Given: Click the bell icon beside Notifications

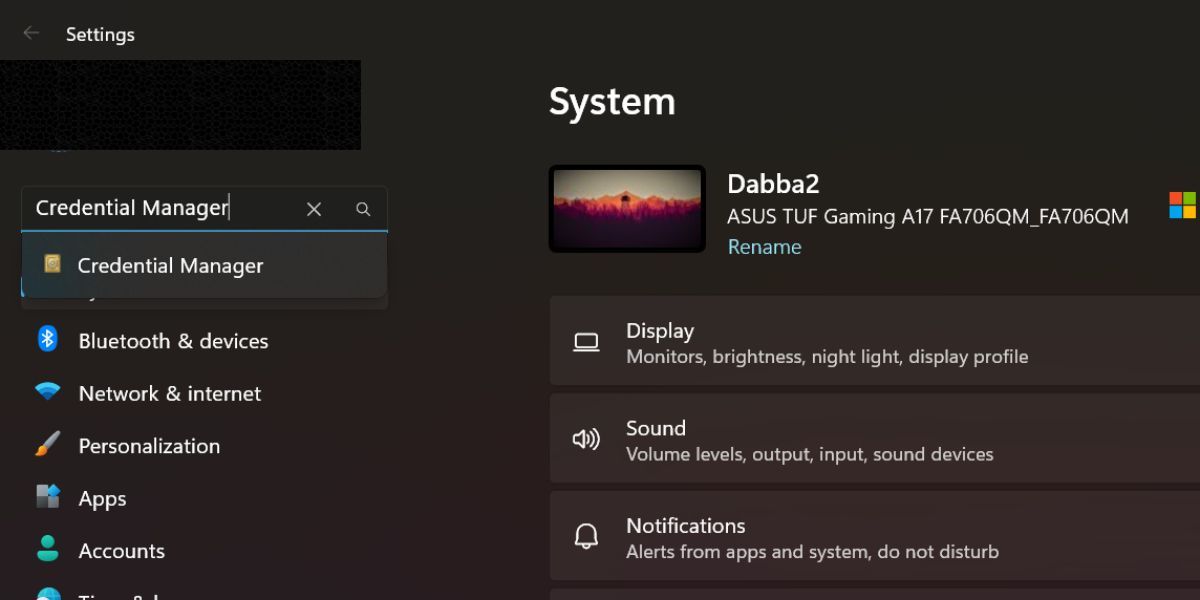Looking at the screenshot, I should point(586,537).
